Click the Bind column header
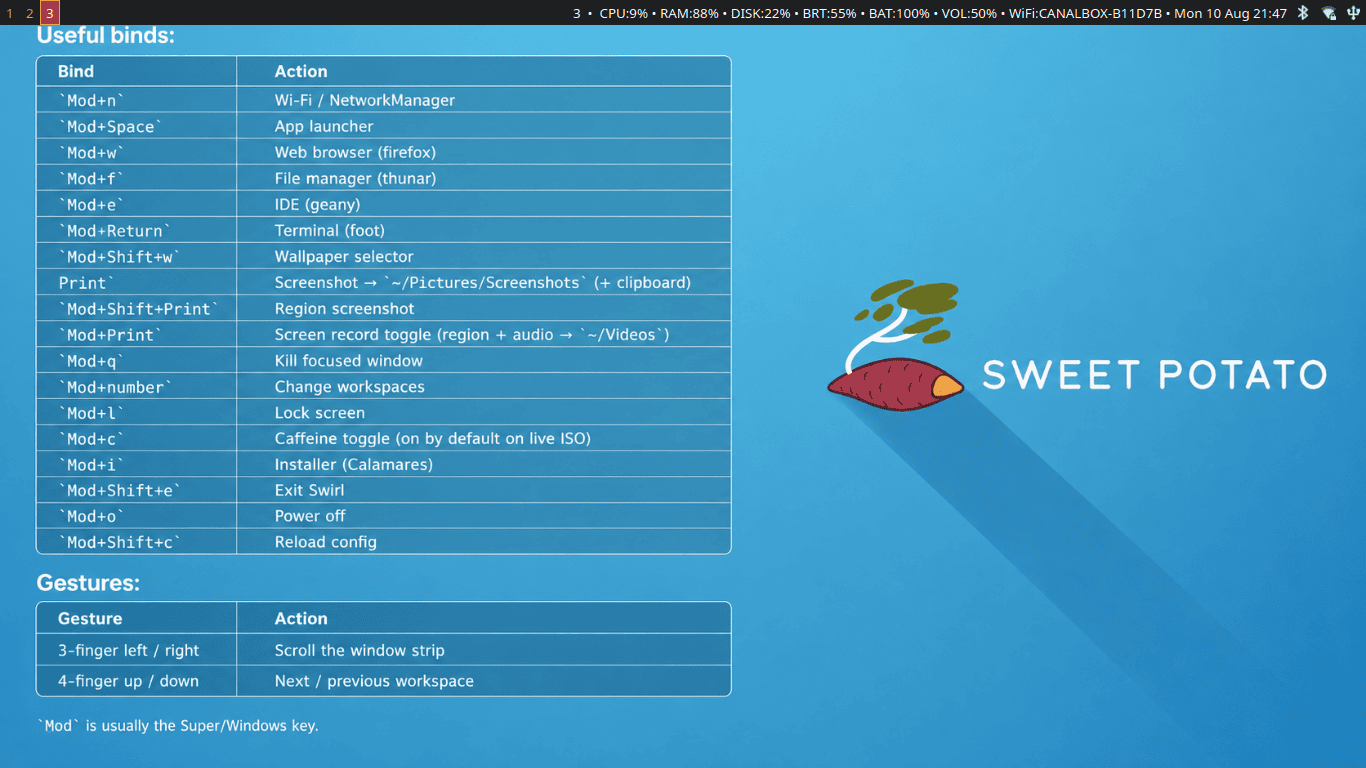This screenshot has height=768, width=1366. [136, 71]
